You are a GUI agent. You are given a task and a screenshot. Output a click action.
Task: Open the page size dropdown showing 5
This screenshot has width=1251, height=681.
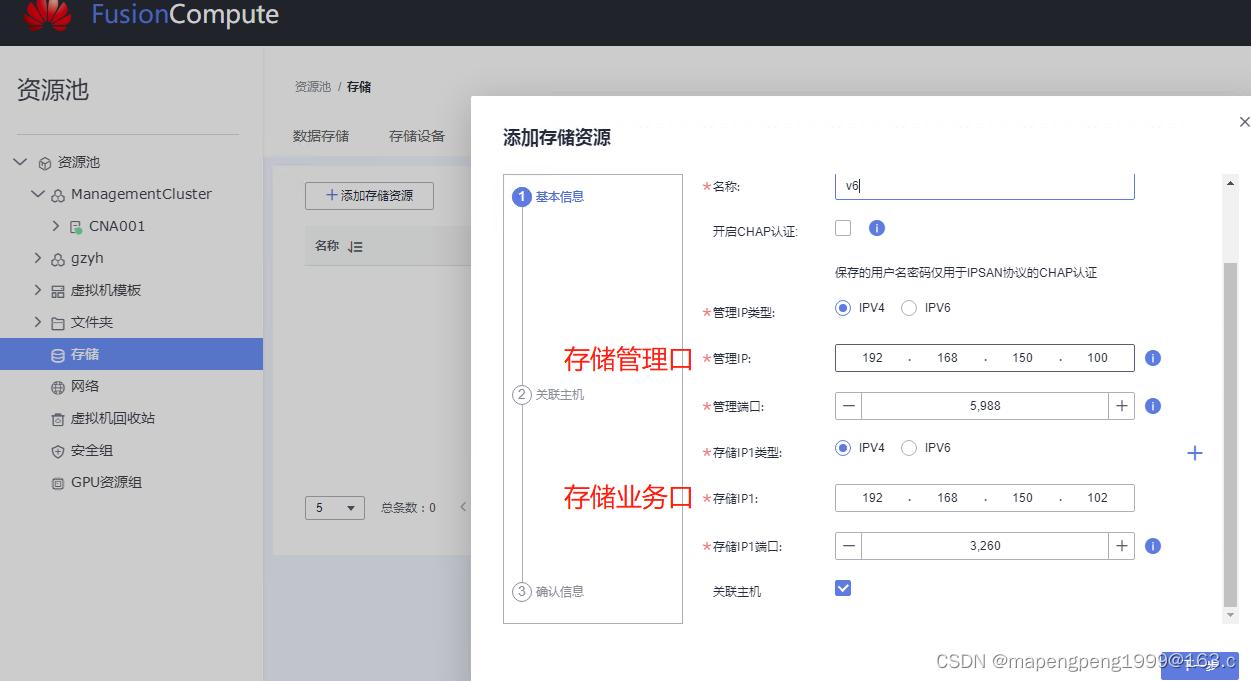point(335,508)
